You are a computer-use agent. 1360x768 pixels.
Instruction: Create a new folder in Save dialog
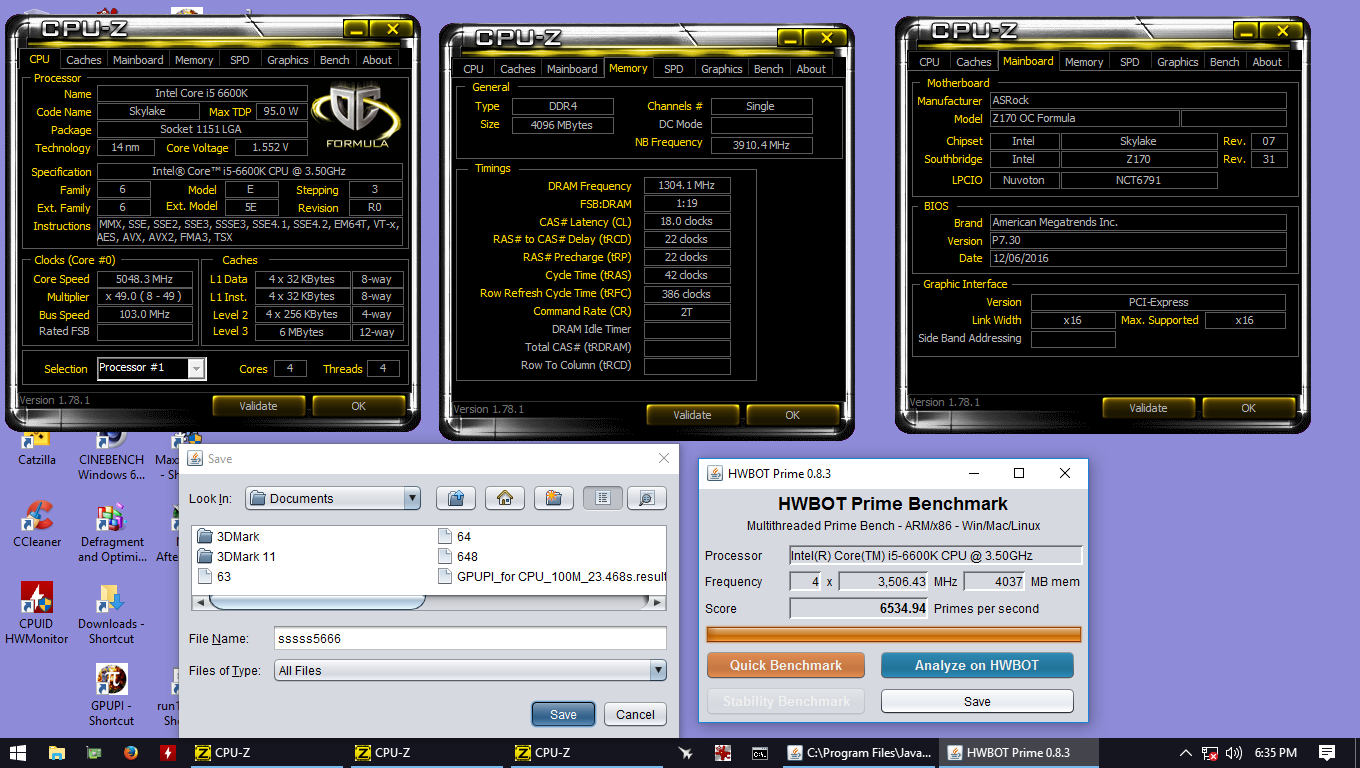coord(554,498)
